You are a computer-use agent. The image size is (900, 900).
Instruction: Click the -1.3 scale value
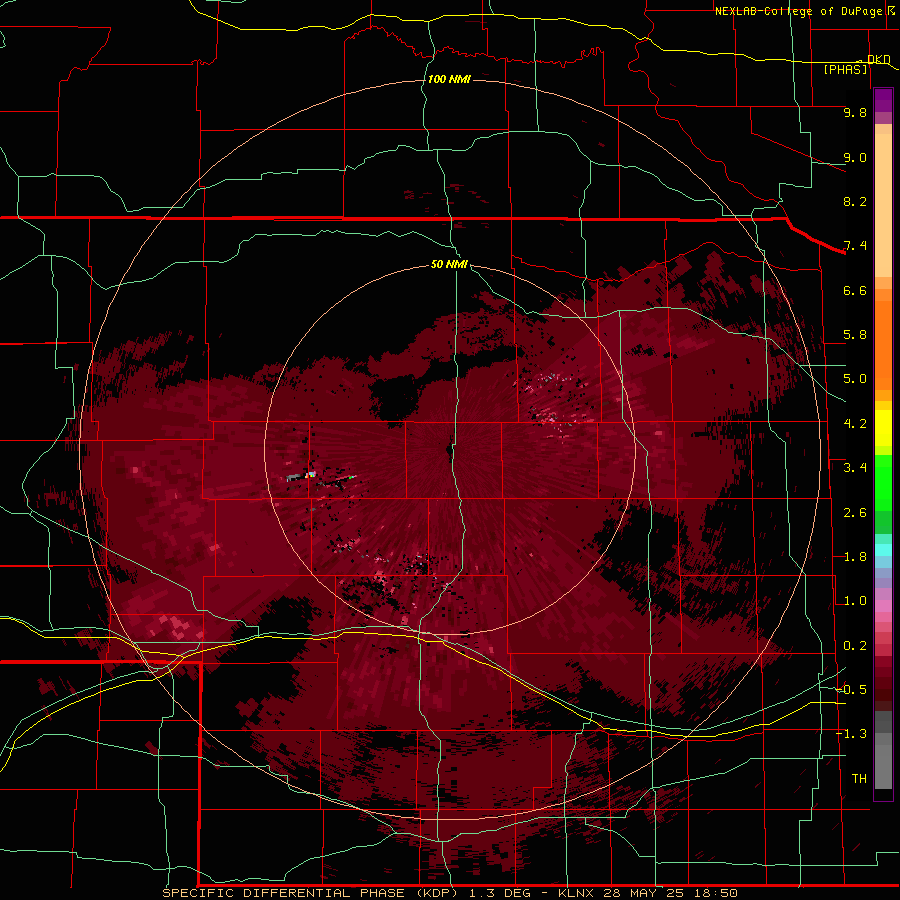coord(852,734)
